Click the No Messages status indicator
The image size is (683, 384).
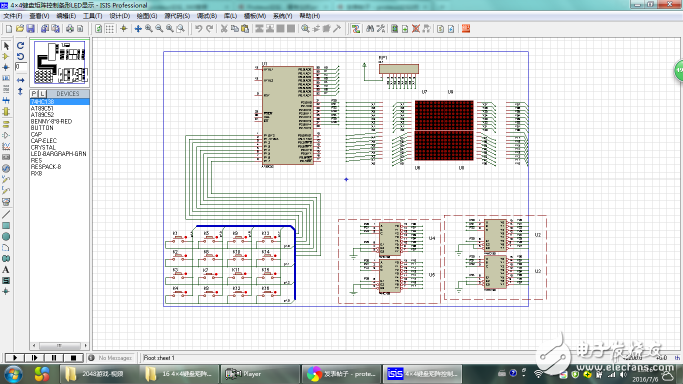[111, 358]
